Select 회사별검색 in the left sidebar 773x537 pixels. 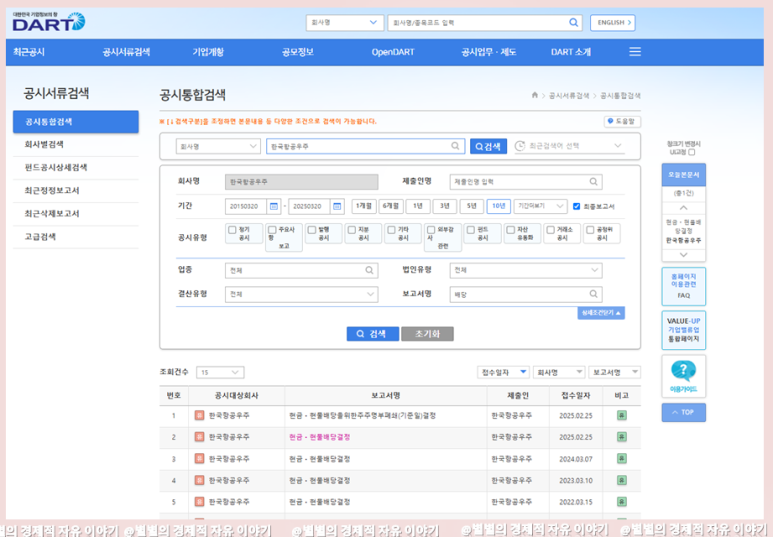(x=44, y=144)
